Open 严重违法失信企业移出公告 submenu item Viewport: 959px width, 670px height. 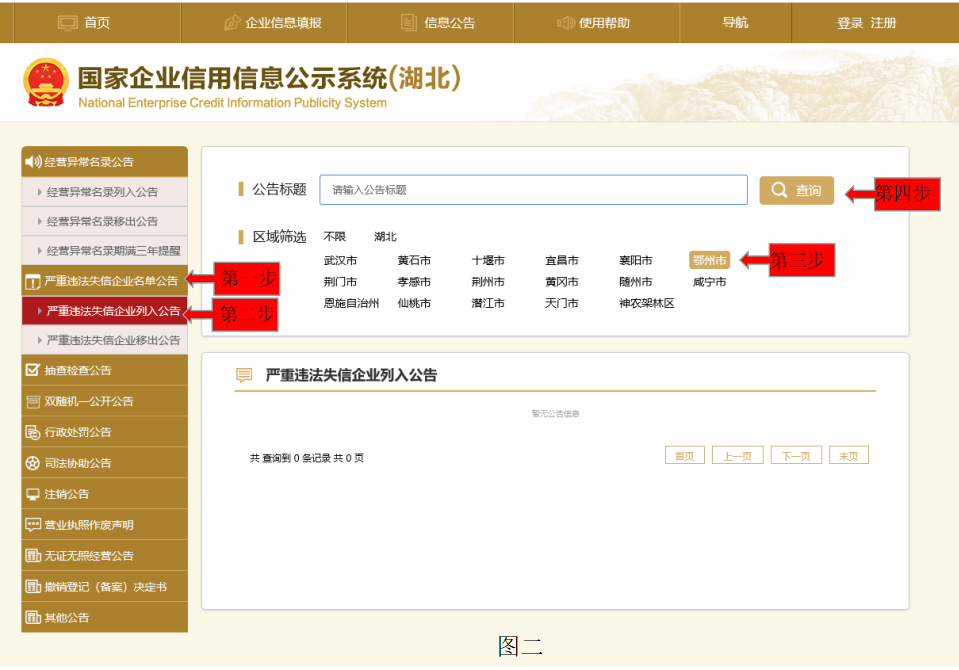(113, 340)
